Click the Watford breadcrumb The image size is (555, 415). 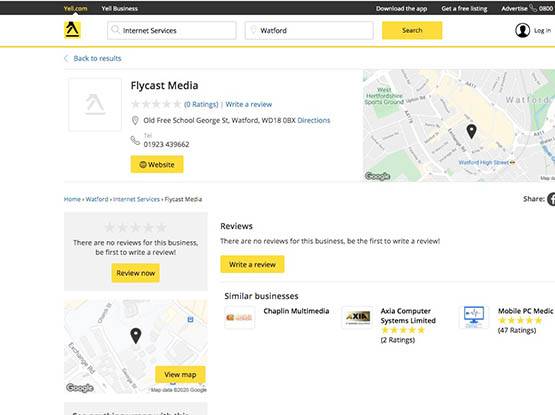pyautogui.click(x=97, y=199)
